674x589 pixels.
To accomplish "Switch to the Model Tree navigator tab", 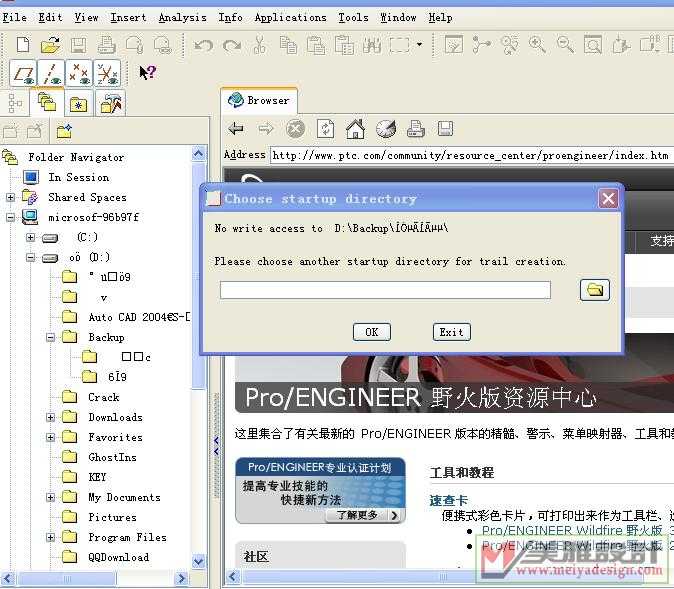I will pyautogui.click(x=15, y=103).
